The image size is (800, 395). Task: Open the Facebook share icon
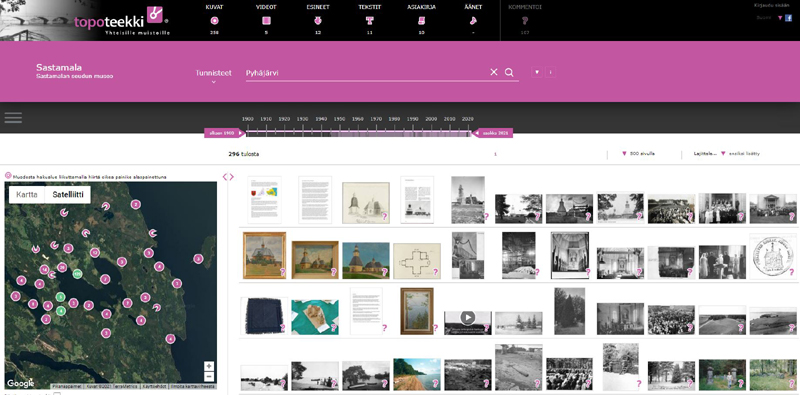(788, 18)
